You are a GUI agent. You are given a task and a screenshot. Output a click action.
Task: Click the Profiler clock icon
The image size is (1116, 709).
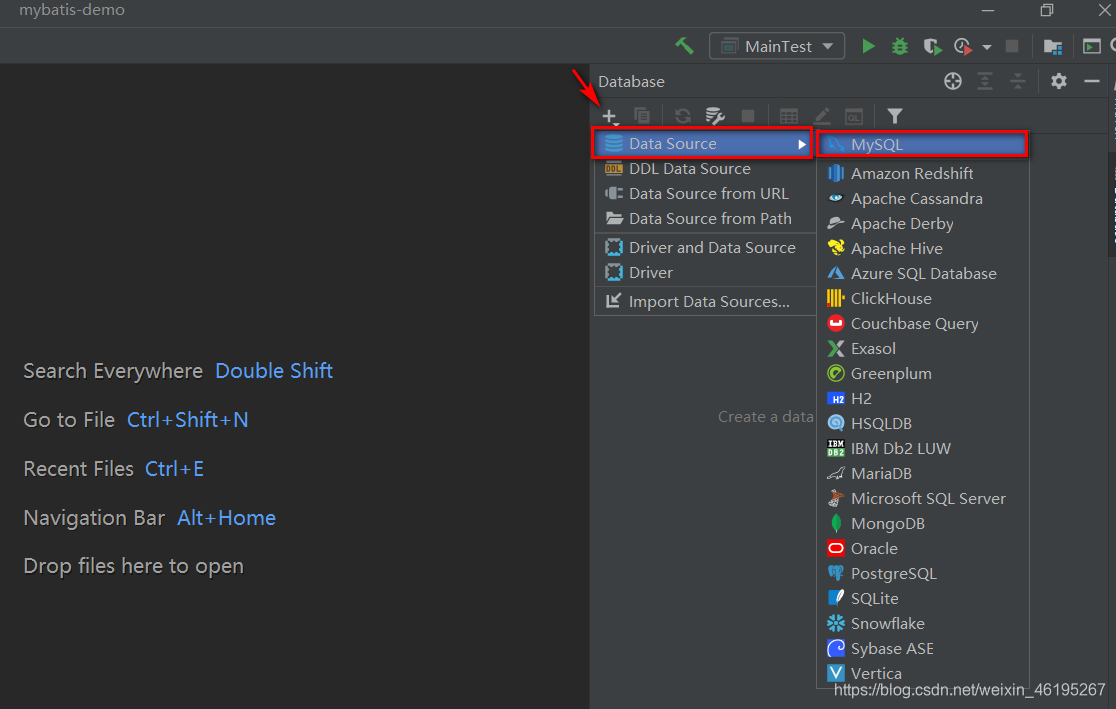click(x=963, y=45)
